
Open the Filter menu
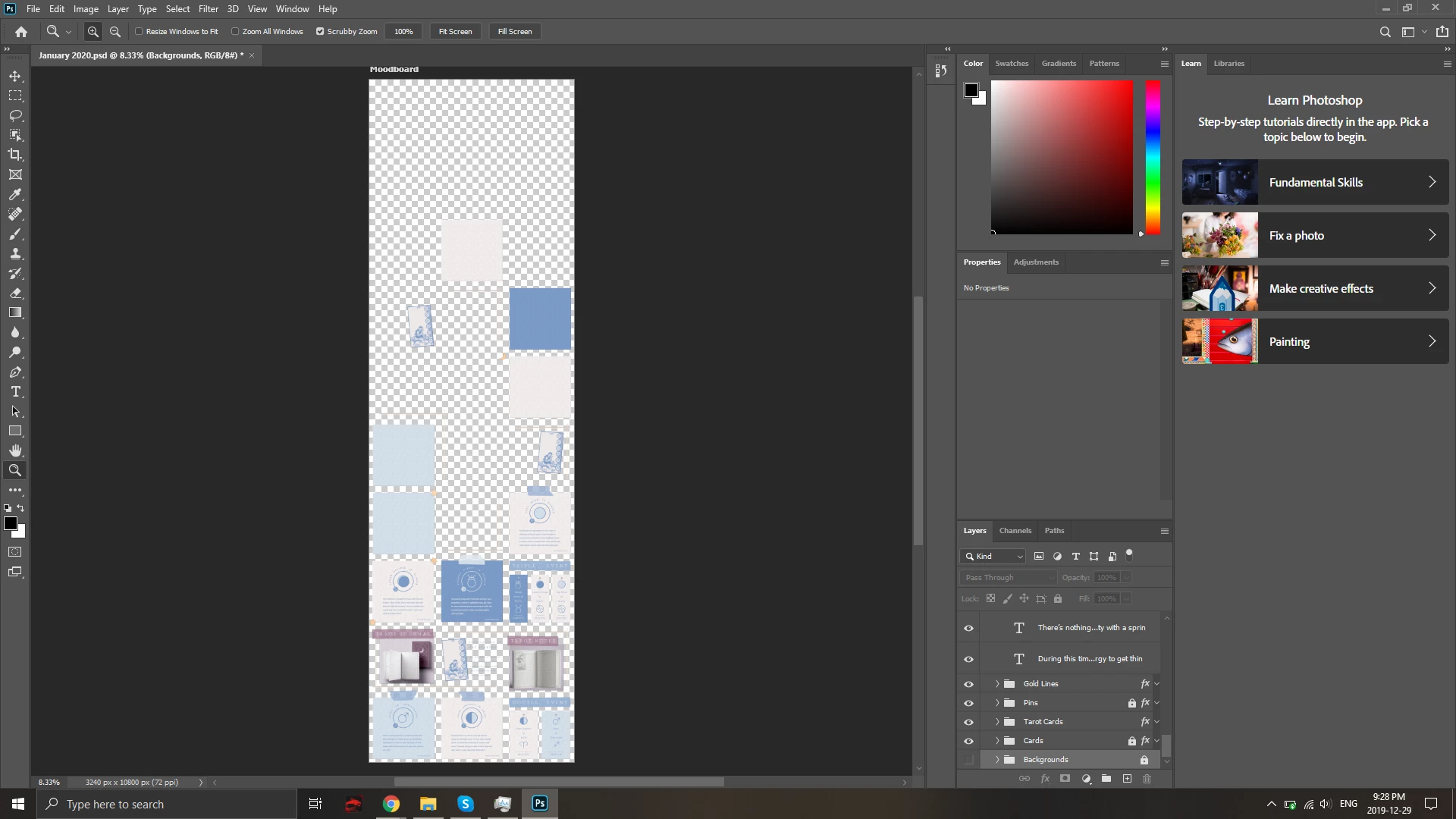[208, 9]
